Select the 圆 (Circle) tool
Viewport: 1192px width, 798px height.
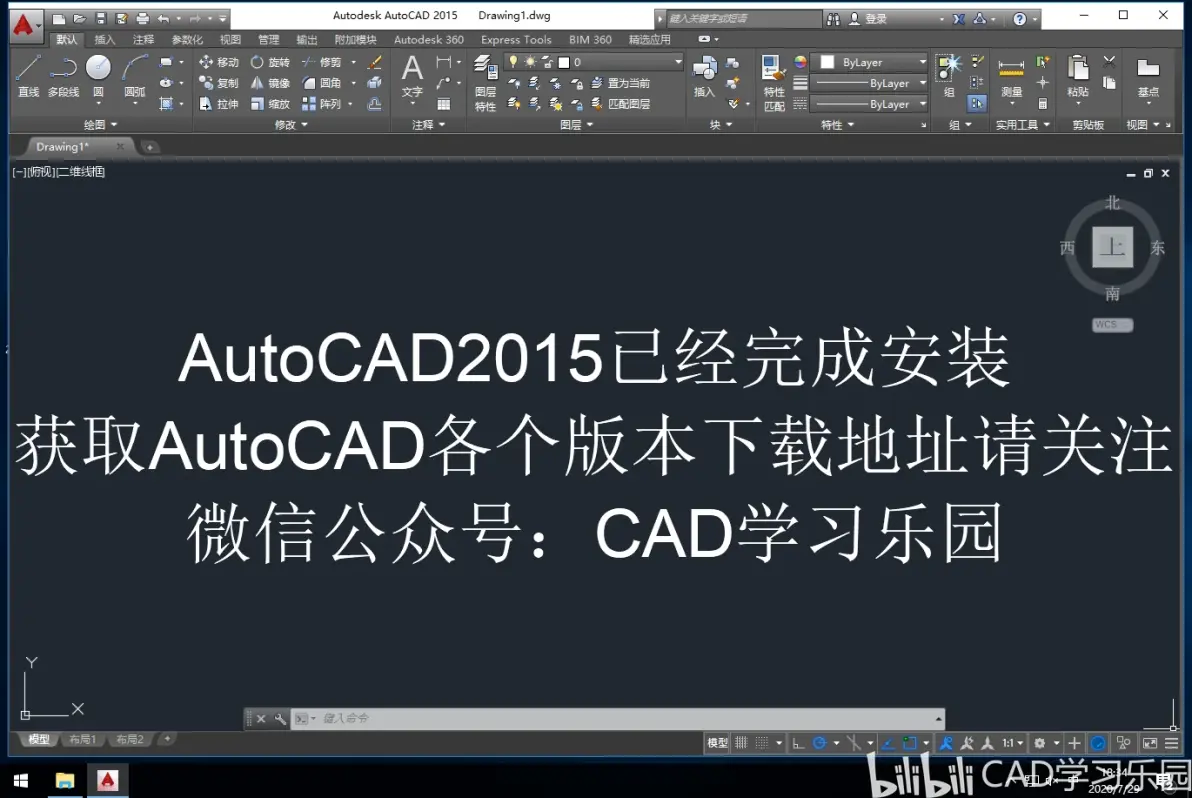tap(98, 75)
